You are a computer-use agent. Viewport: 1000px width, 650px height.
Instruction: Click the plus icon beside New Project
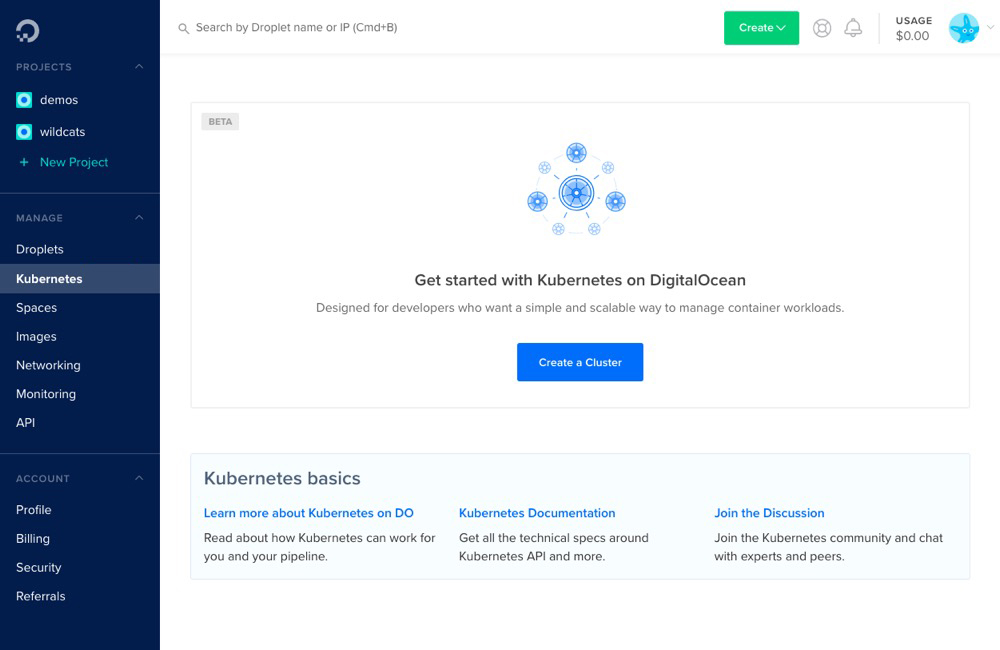point(24,162)
